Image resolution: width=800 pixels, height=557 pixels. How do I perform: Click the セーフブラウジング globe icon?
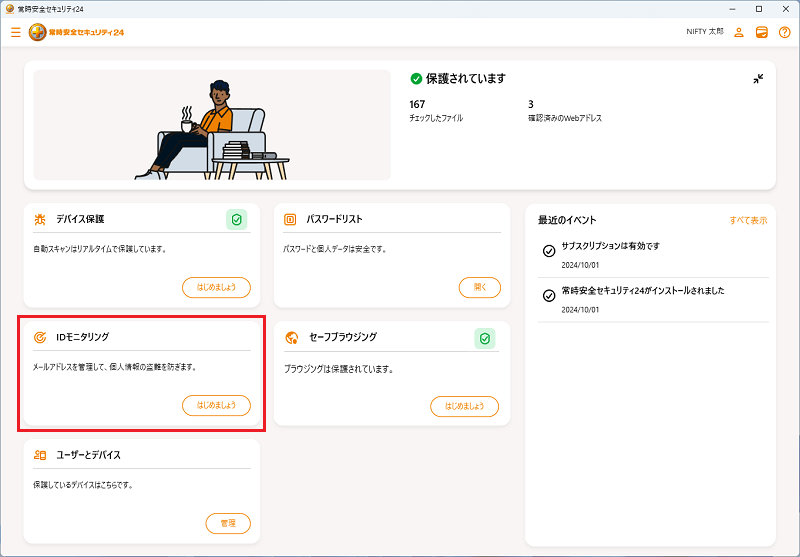tap(290, 338)
